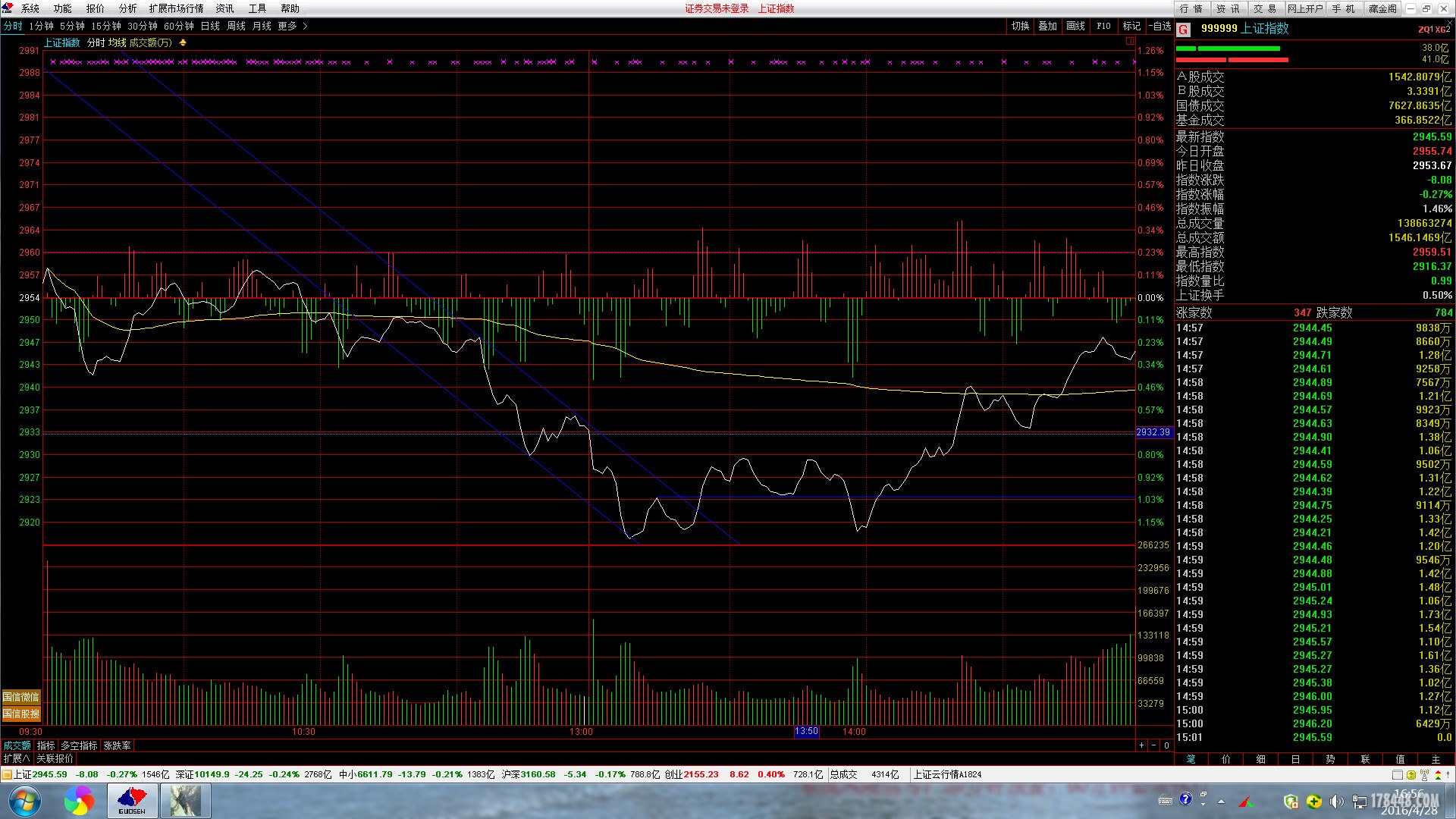Click the plus zoom button below chart
Viewport: 1456px width, 819px height.
click(1141, 745)
